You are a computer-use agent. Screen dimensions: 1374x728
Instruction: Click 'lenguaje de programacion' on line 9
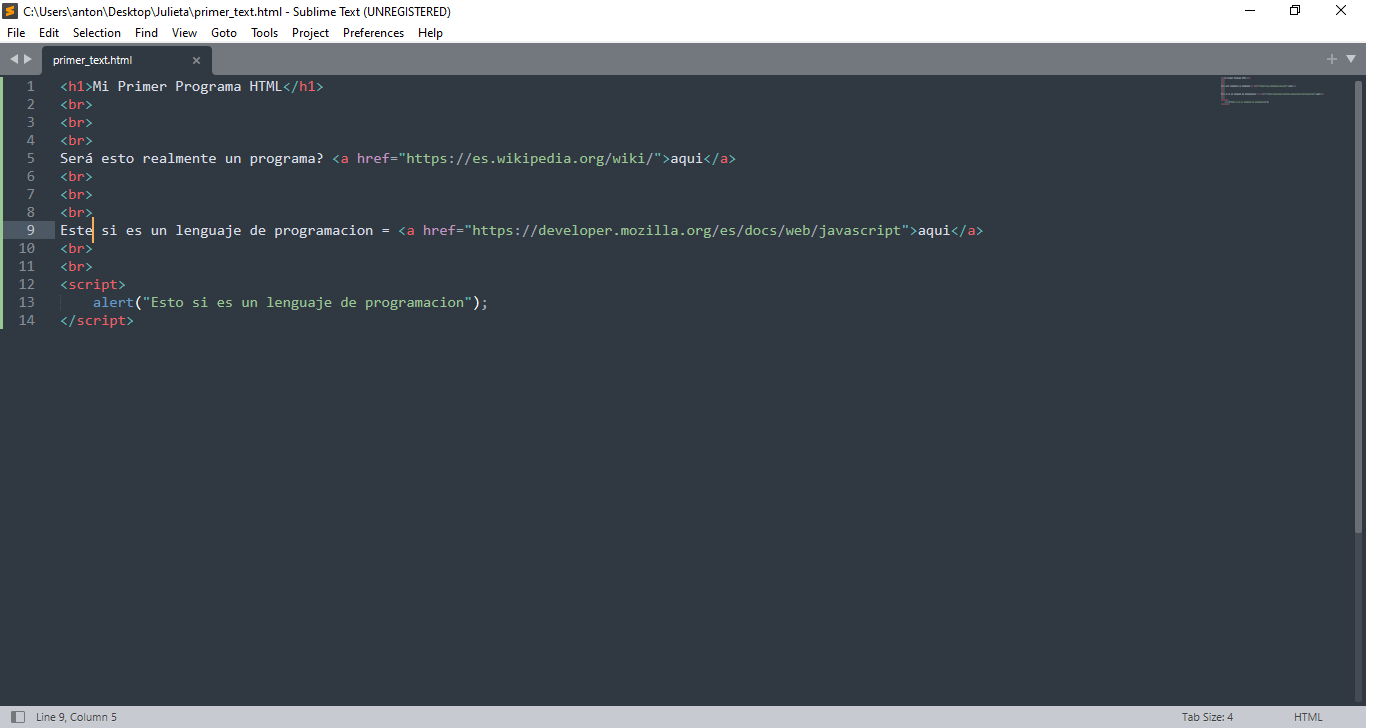click(x=275, y=230)
